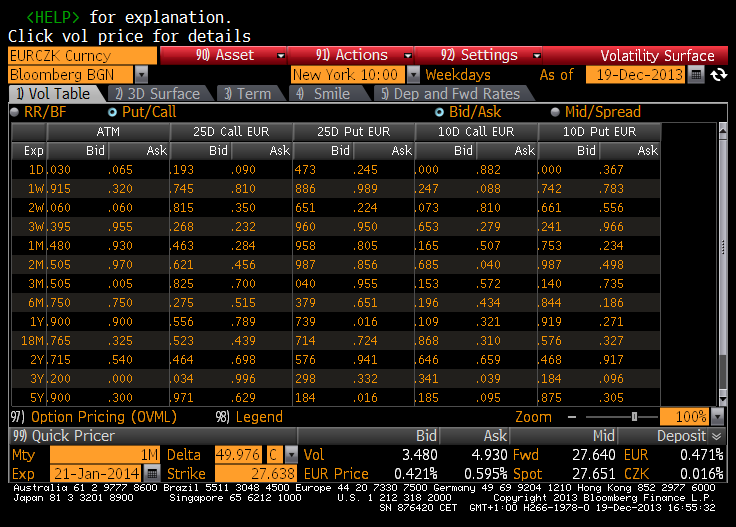Screen dimensions: 736x527
Task: Click the Bloomberg BGN source field
Action: [x=70, y=75]
